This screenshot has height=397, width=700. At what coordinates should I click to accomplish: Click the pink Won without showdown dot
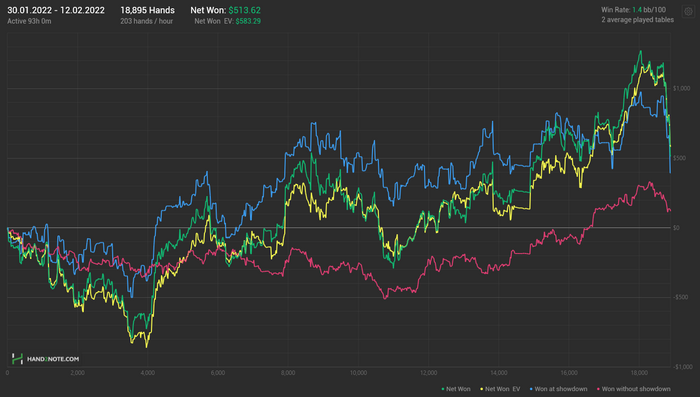(x=598, y=389)
